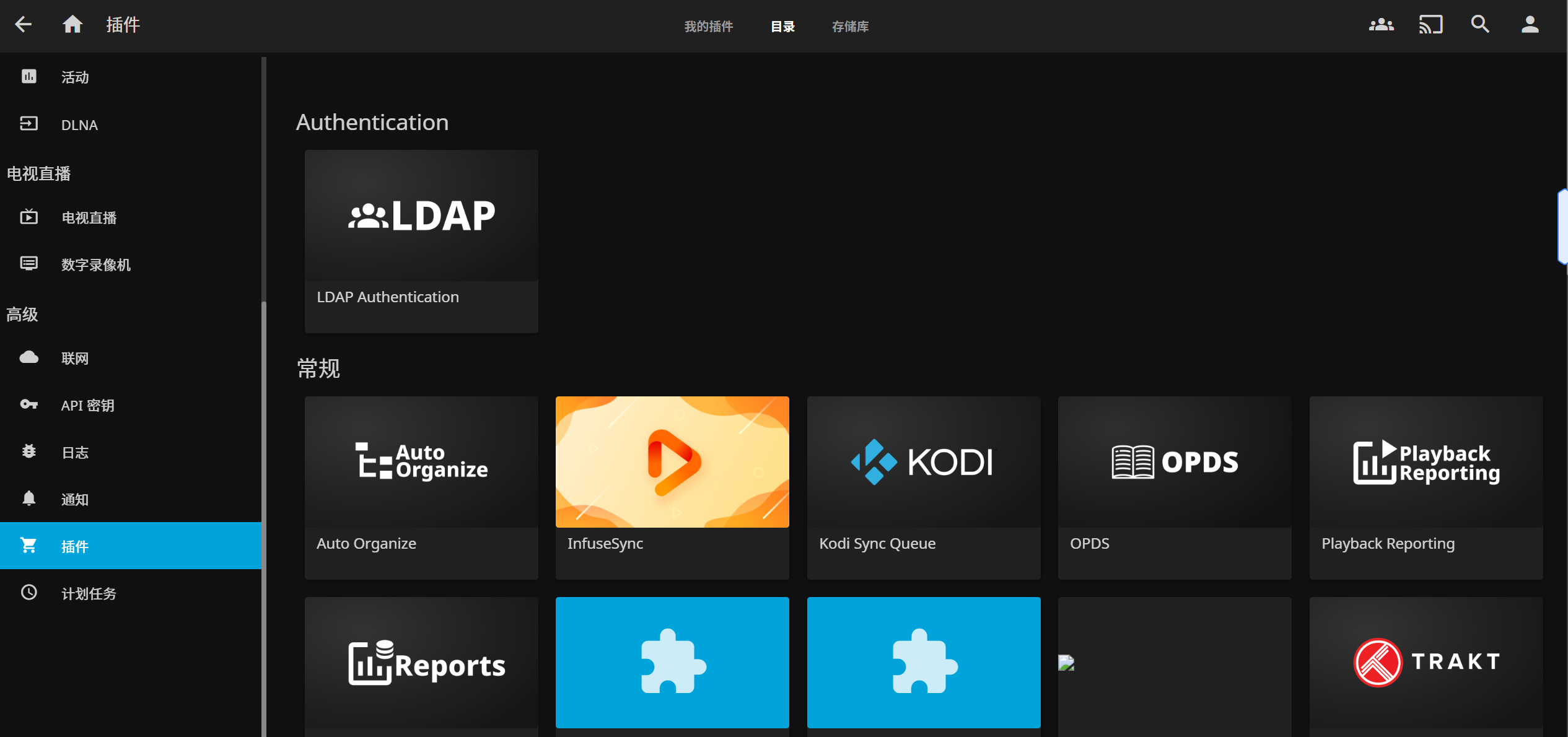Open 活动 in the sidebar
This screenshot has height=737, width=1568.
tap(131, 77)
